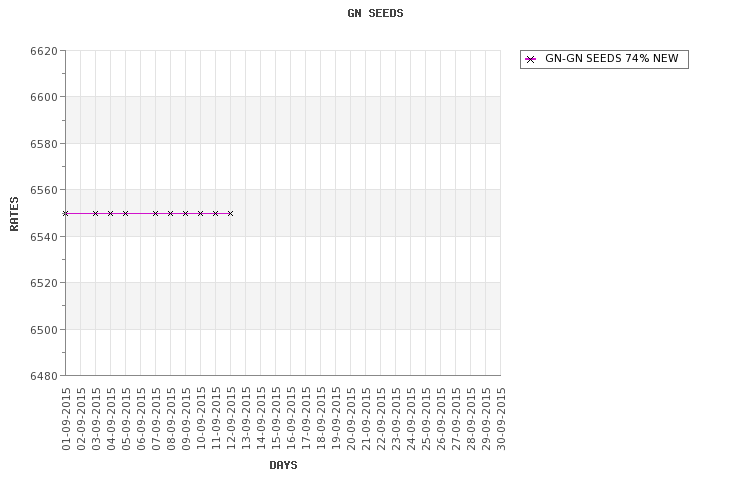Click the GN SEEDS chart title
The width and height of the screenshot is (750, 500).
click(x=375, y=13)
